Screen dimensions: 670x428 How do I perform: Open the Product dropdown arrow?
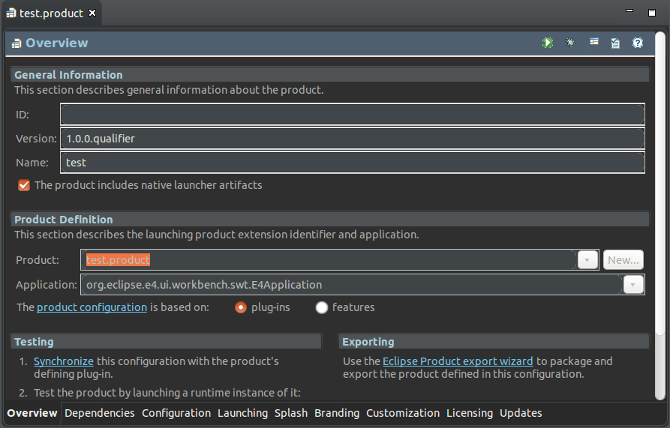pyautogui.click(x=588, y=260)
